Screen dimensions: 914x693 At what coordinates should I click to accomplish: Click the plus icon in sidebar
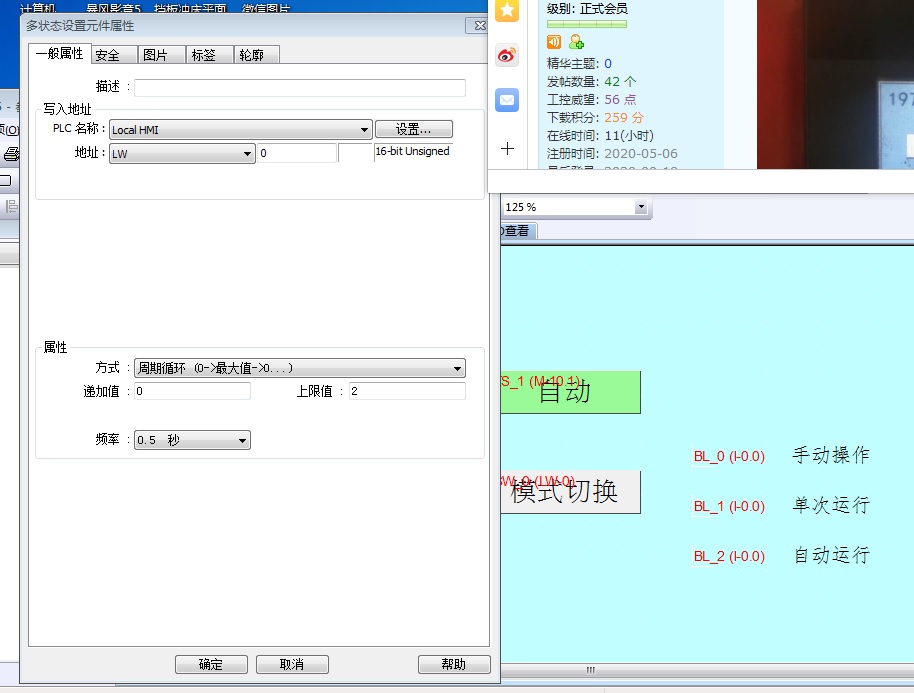click(x=507, y=149)
